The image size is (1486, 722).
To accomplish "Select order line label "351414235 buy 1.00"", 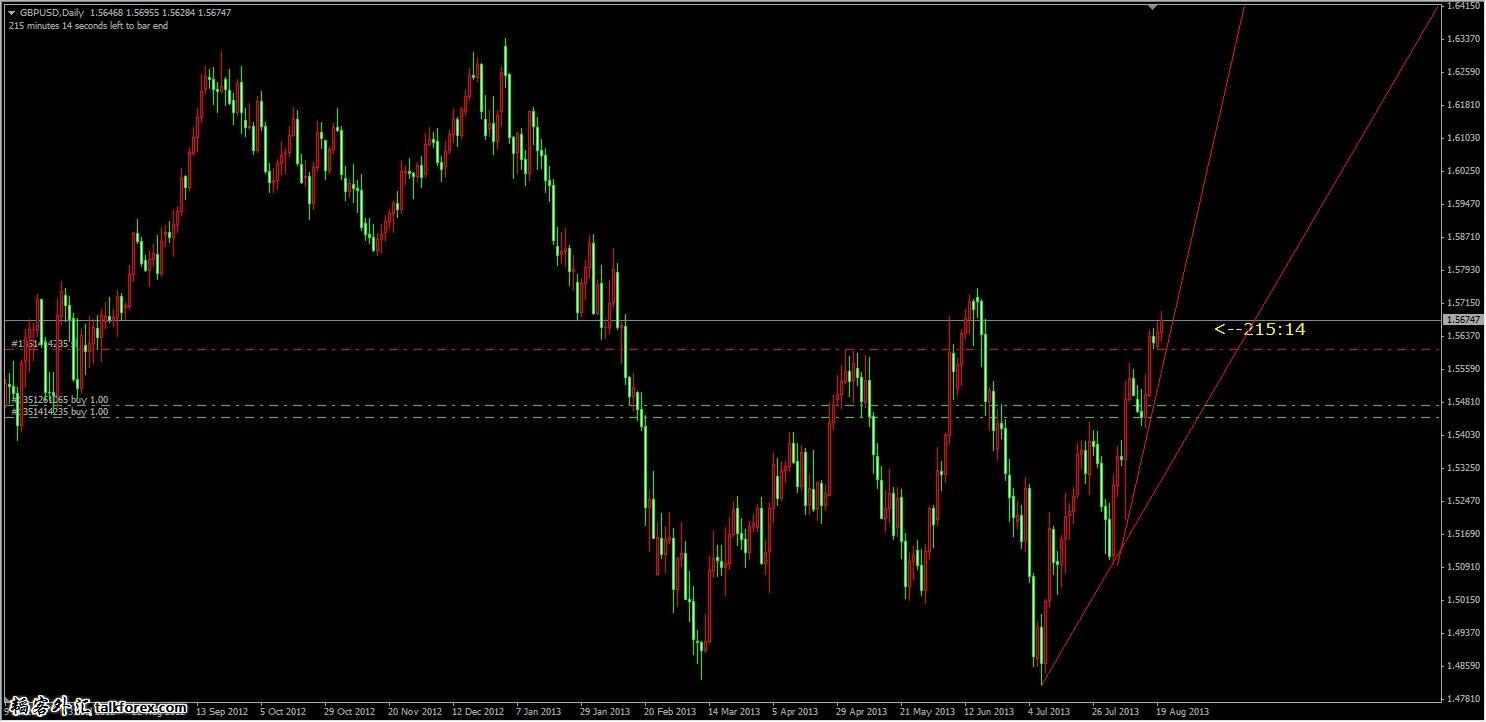I will tap(62, 411).
